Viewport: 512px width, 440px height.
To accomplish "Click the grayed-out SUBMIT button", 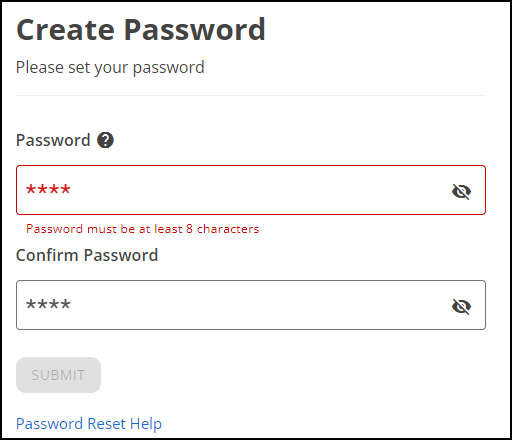I will [x=58, y=375].
